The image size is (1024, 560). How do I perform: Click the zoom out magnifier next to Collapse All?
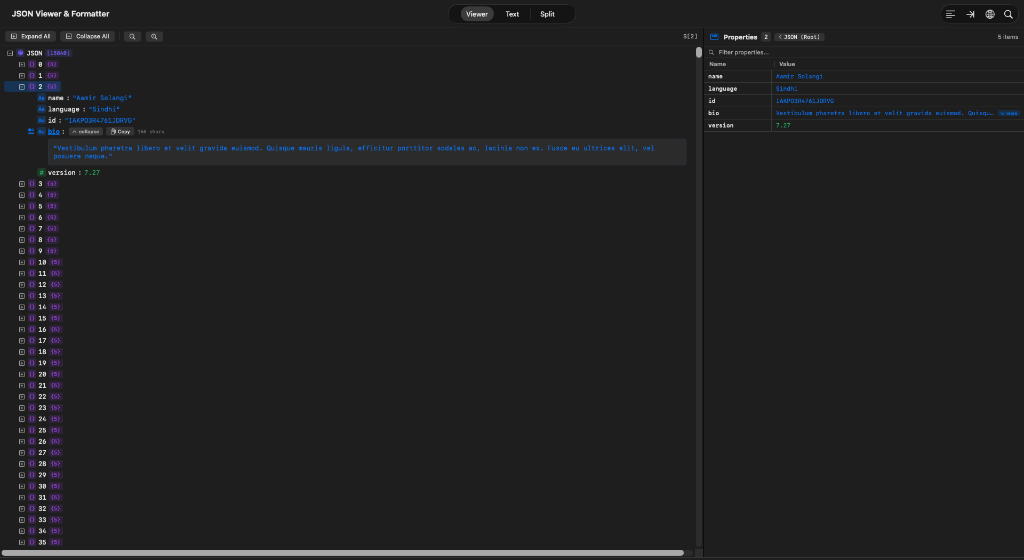133,37
